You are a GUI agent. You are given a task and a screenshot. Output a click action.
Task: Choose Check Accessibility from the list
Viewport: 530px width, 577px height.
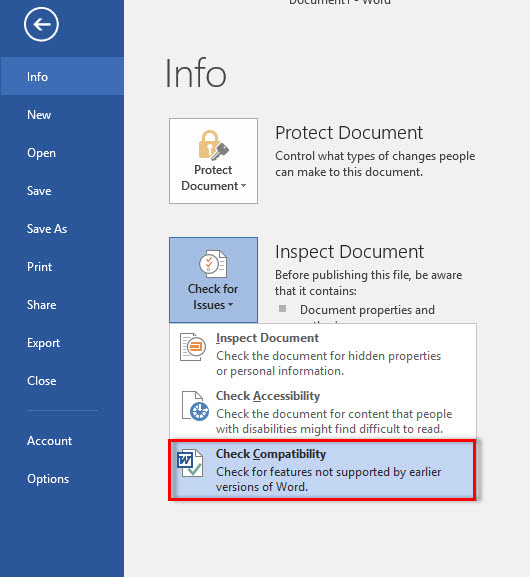pos(323,411)
